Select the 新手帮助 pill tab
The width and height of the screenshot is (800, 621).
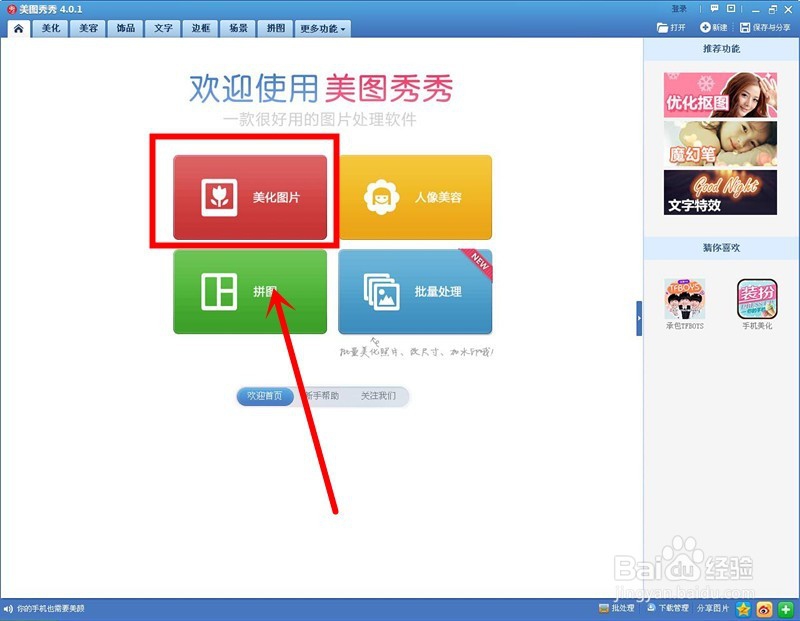click(x=322, y=396)
